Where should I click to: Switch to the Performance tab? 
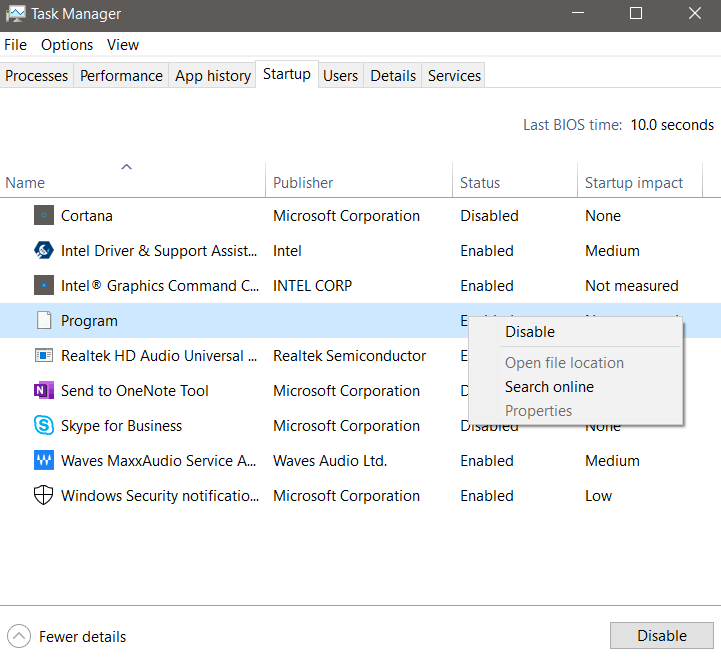[121, 75]
